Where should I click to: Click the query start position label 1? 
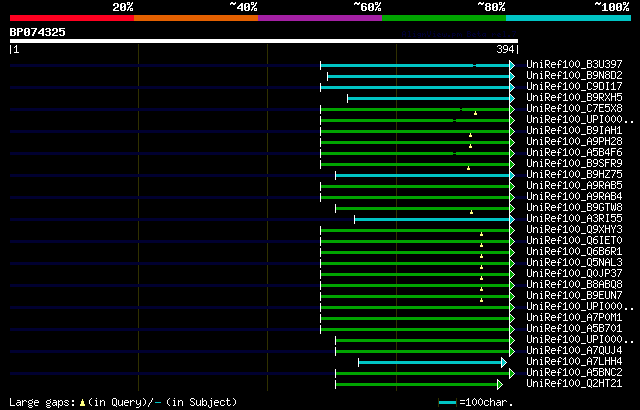(16, 49)
